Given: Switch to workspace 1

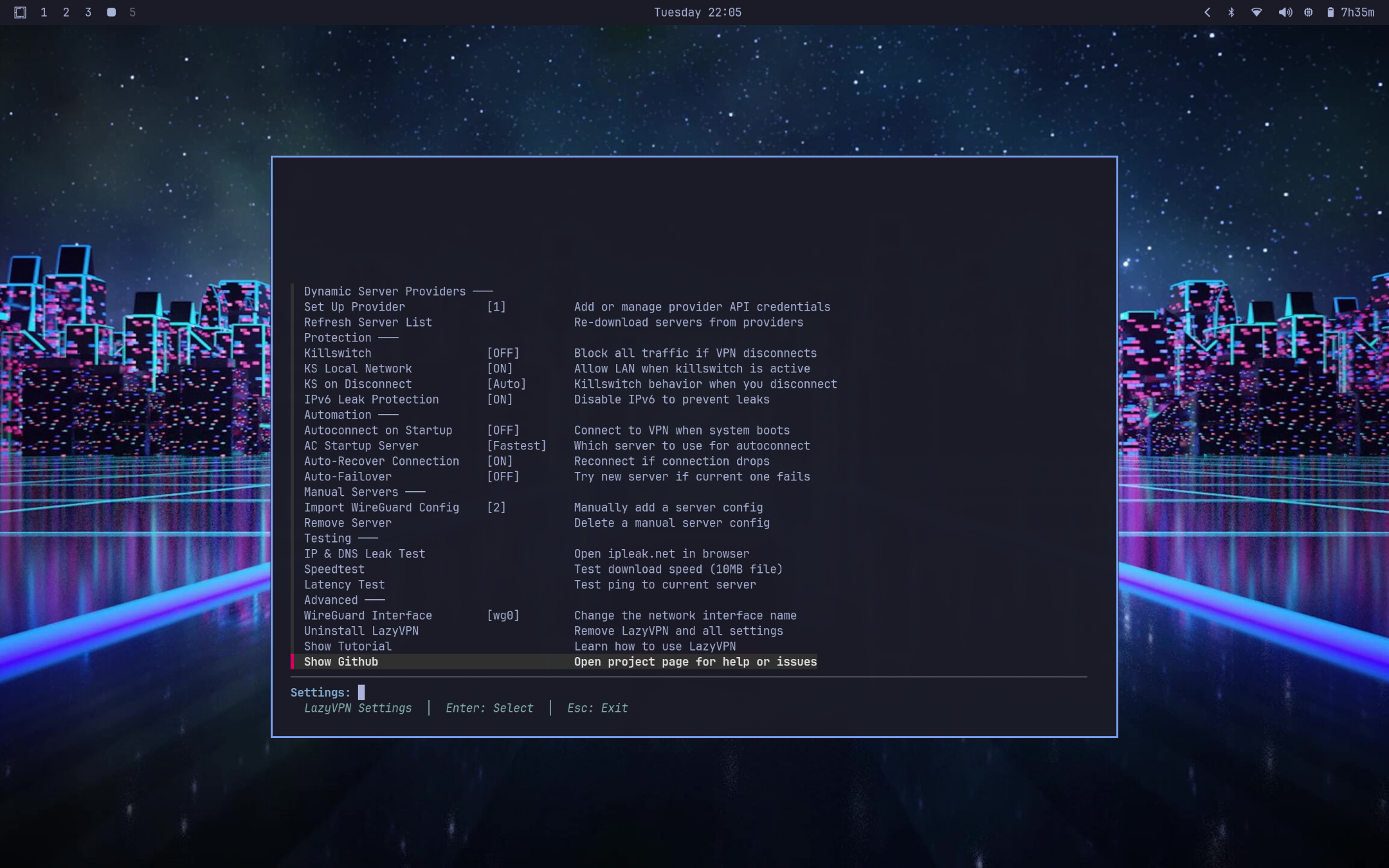Looking at the screenshot, I should pyautogui.click(x=44, y=12).
